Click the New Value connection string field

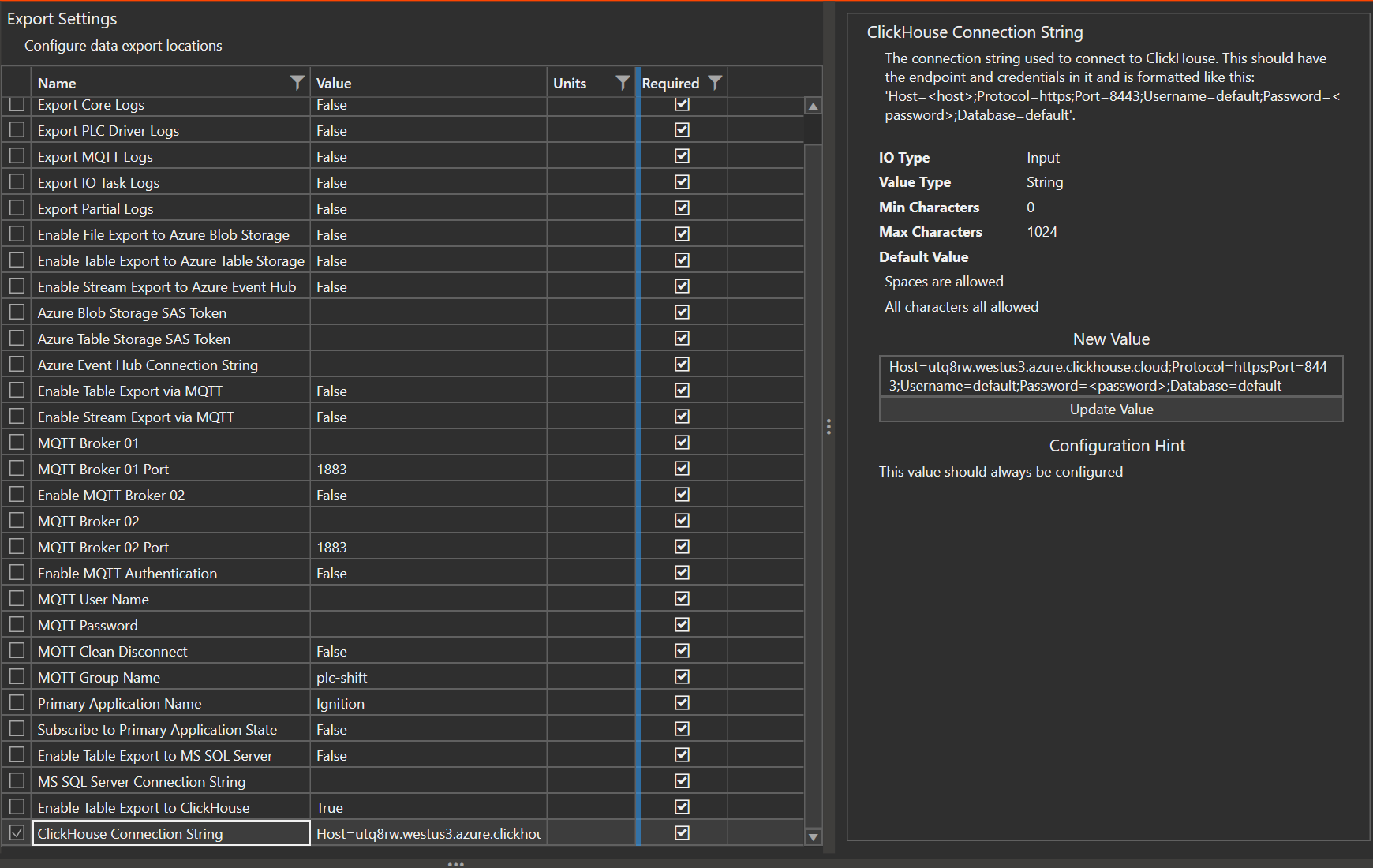pos(1110,376)
